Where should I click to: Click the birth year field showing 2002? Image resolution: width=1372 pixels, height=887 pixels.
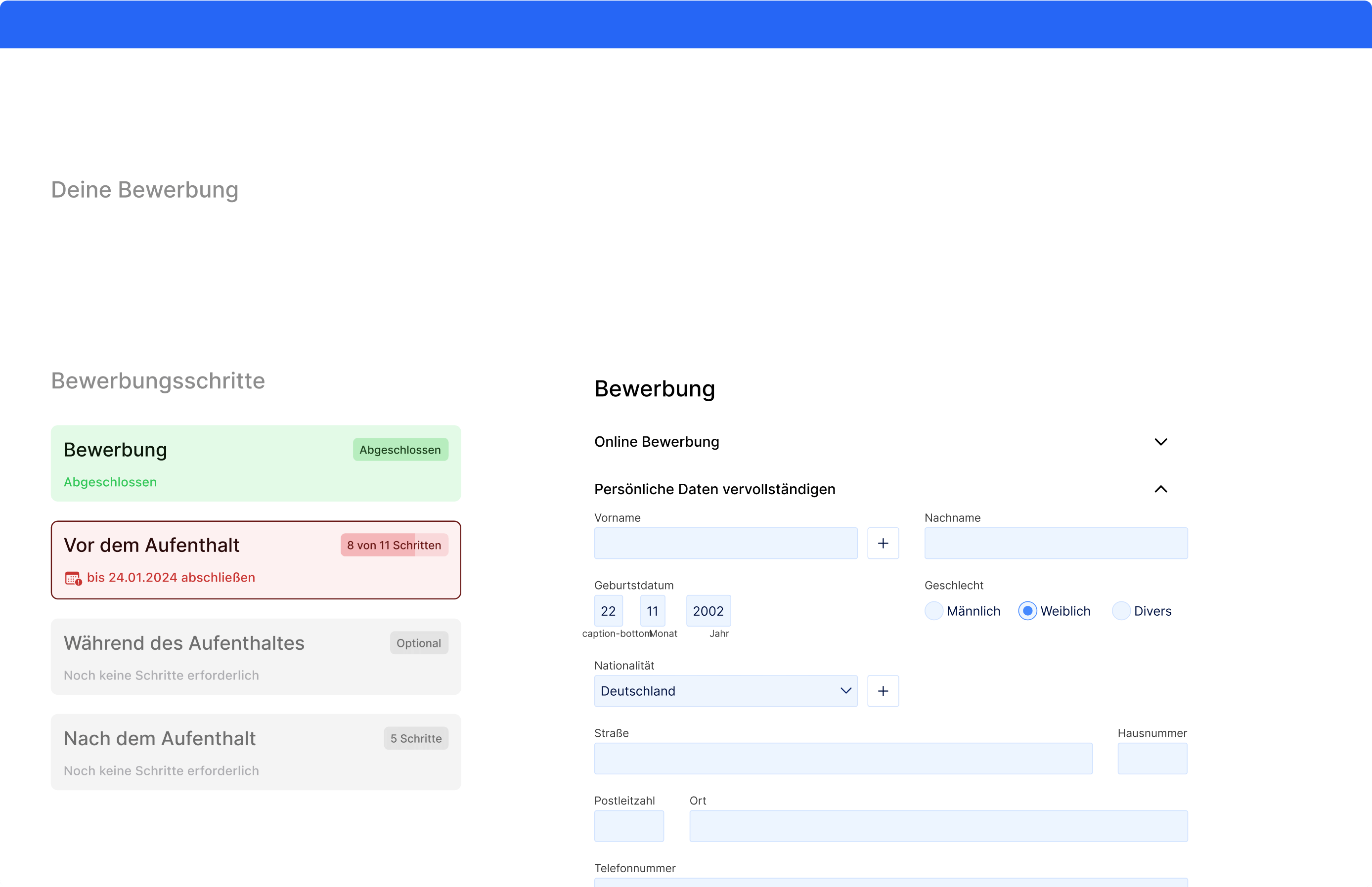tap(708, 611)
